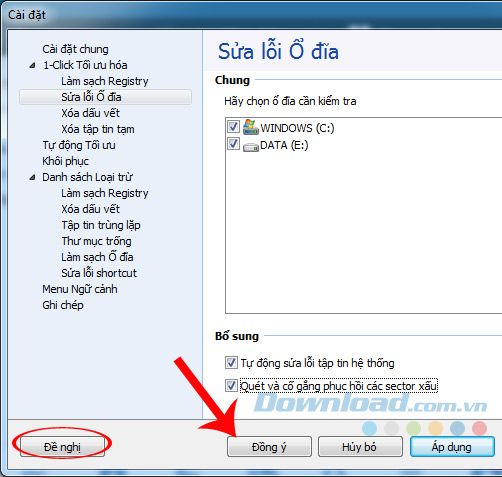Uncheck the WINDOWS (C:) drive checkbox
Screen dimensions: 502x477
point(233,127)
